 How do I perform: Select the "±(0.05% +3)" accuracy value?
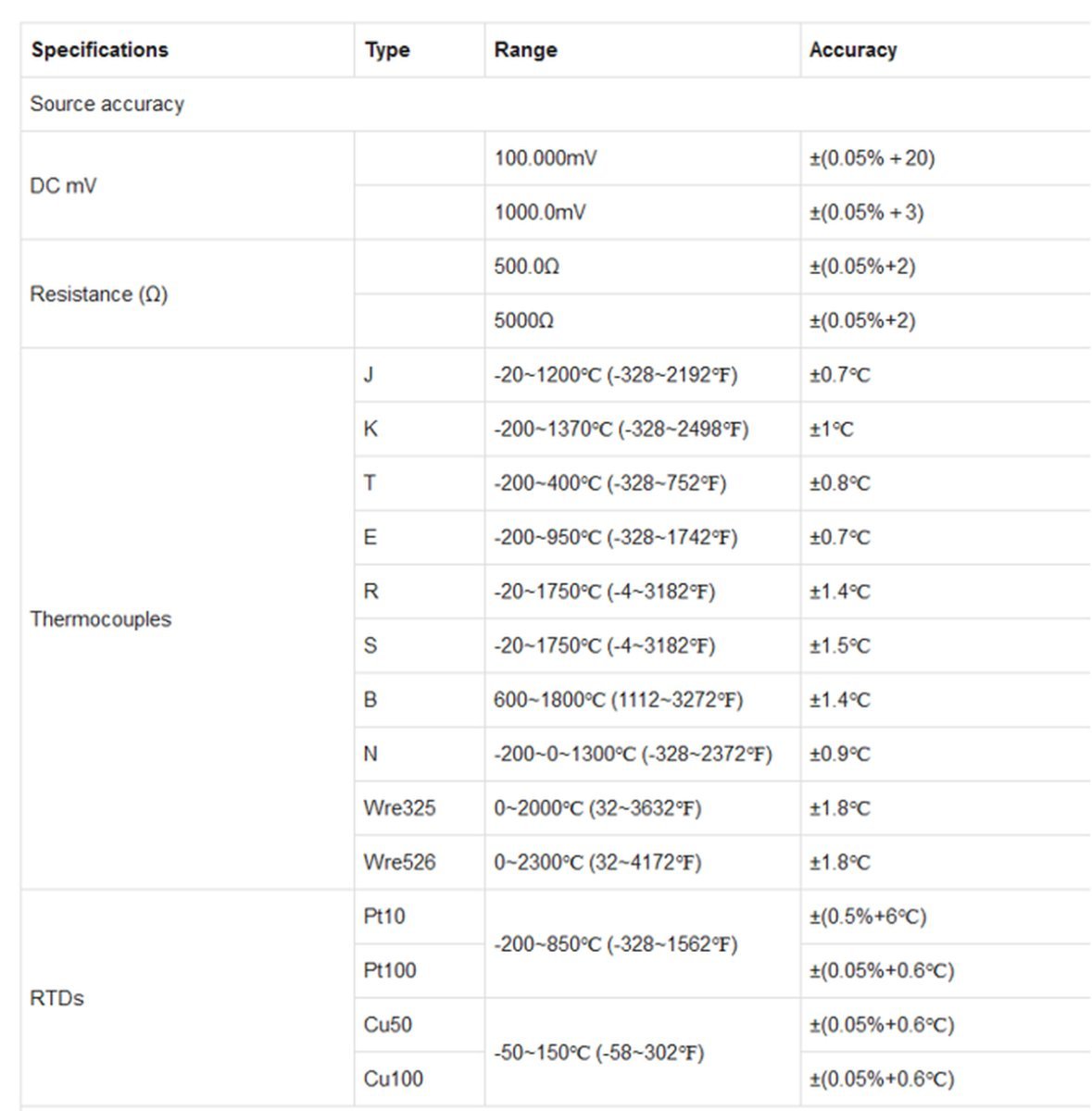(866, 212)
